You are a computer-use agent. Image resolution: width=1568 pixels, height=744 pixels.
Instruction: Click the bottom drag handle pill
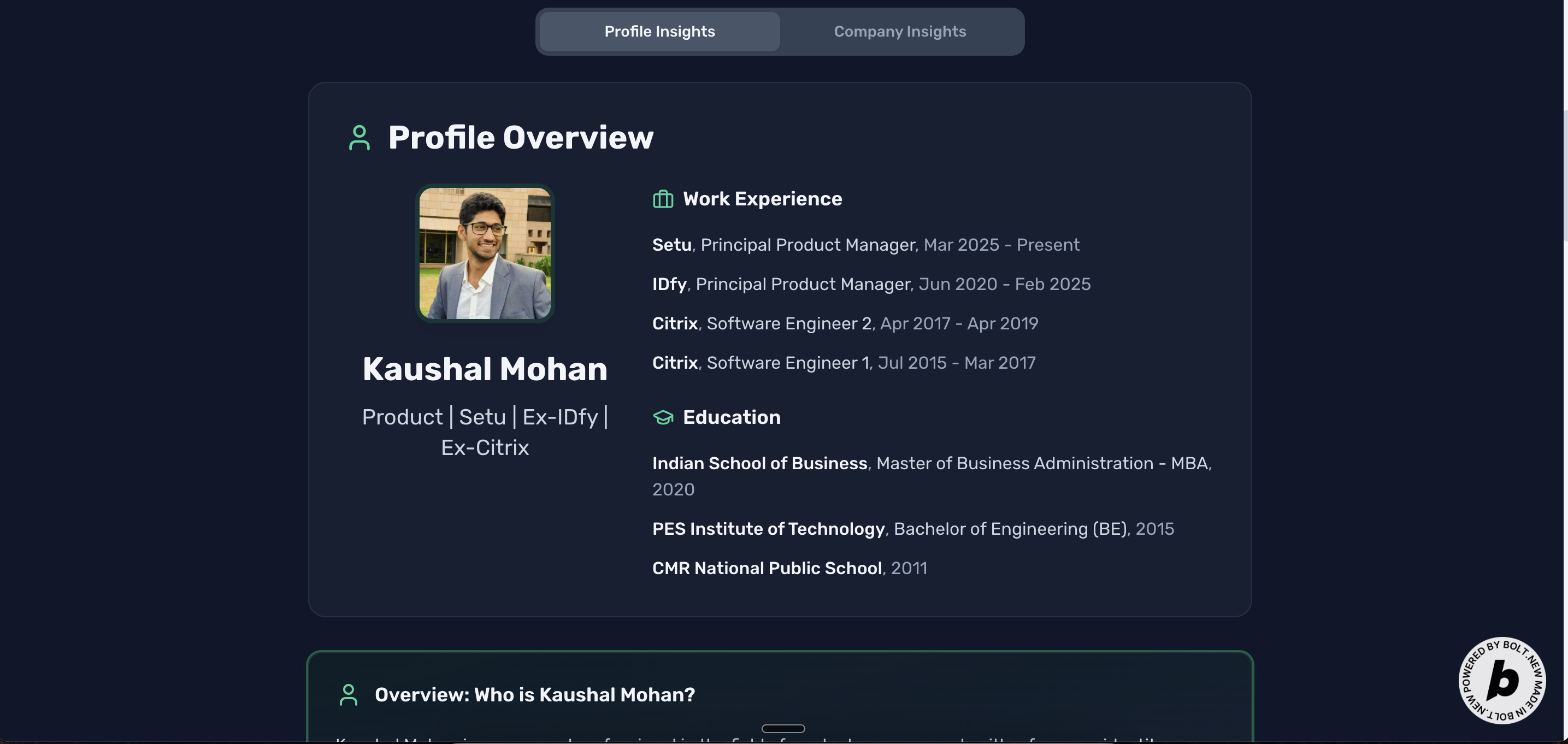pos(783,728)
